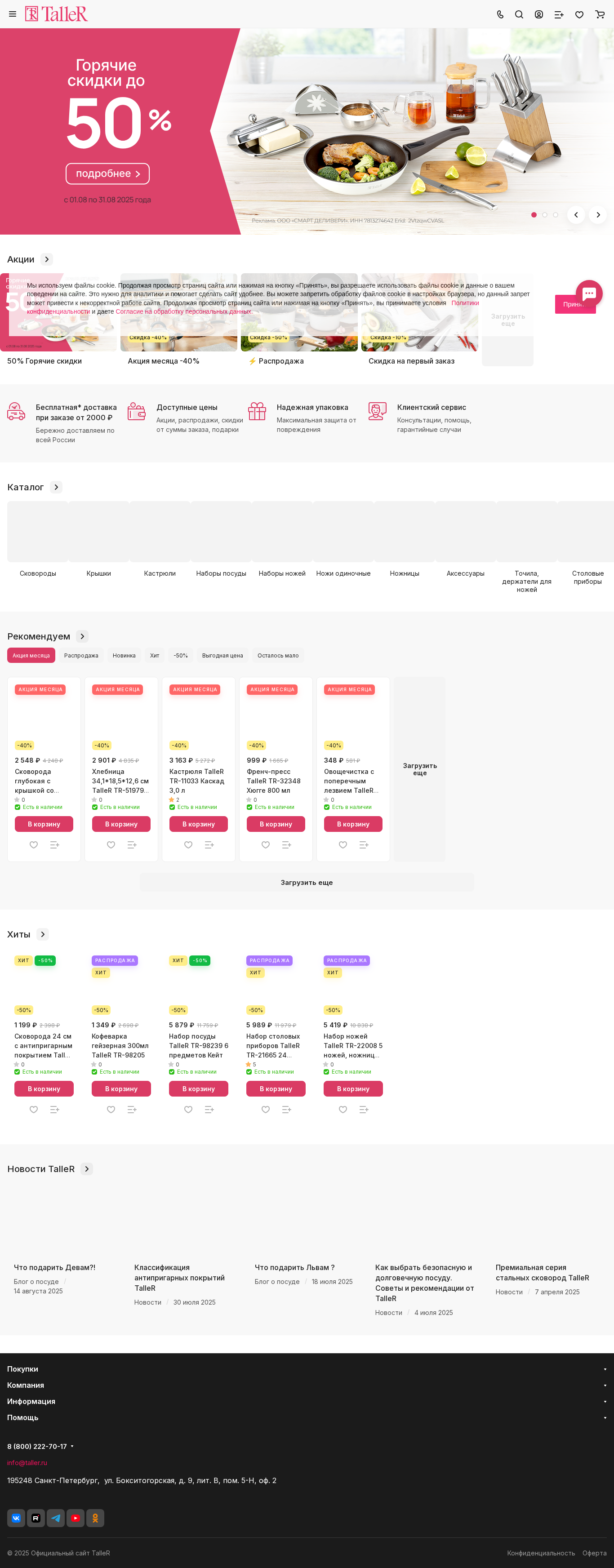Open the phone contact icon
This screenshot has height=1568, width=614.
tap(500, 15)
